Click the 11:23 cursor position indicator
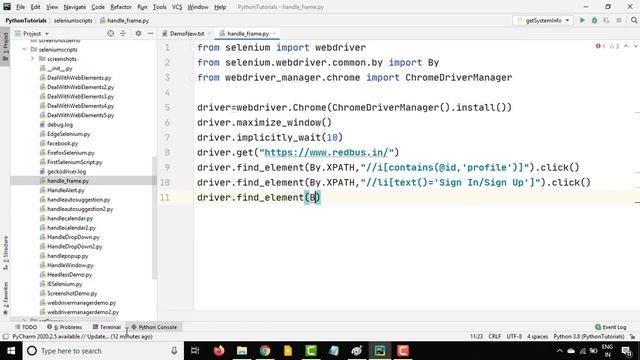640x360 pixels. tap(476, 337)
